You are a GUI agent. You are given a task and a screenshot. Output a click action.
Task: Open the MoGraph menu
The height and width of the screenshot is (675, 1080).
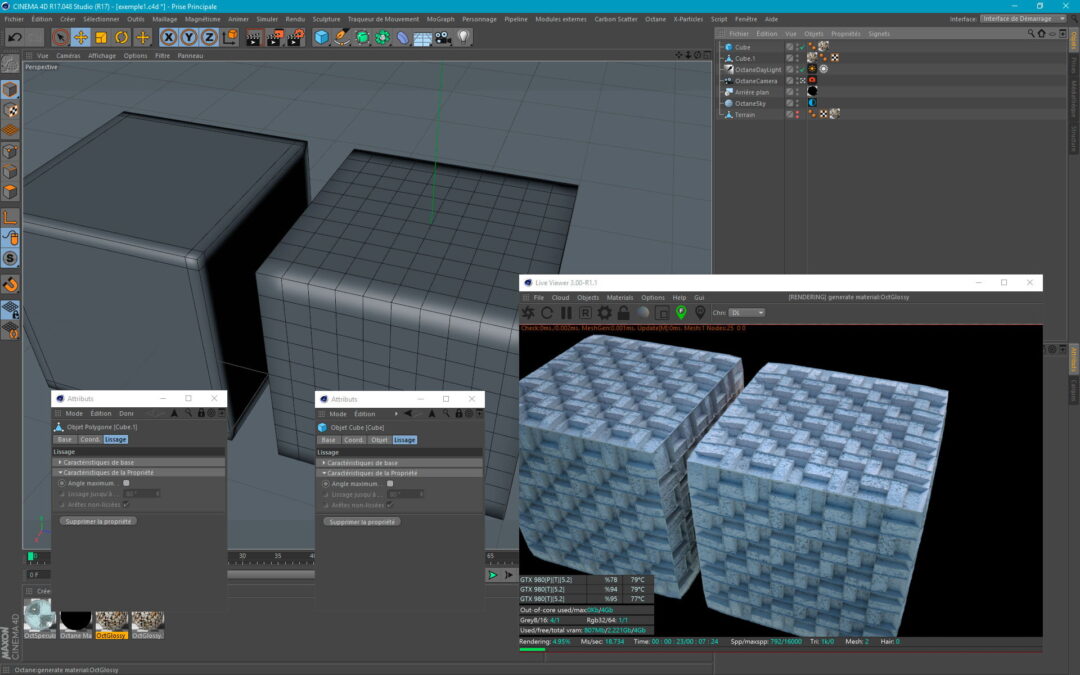(x=440, y=18)
